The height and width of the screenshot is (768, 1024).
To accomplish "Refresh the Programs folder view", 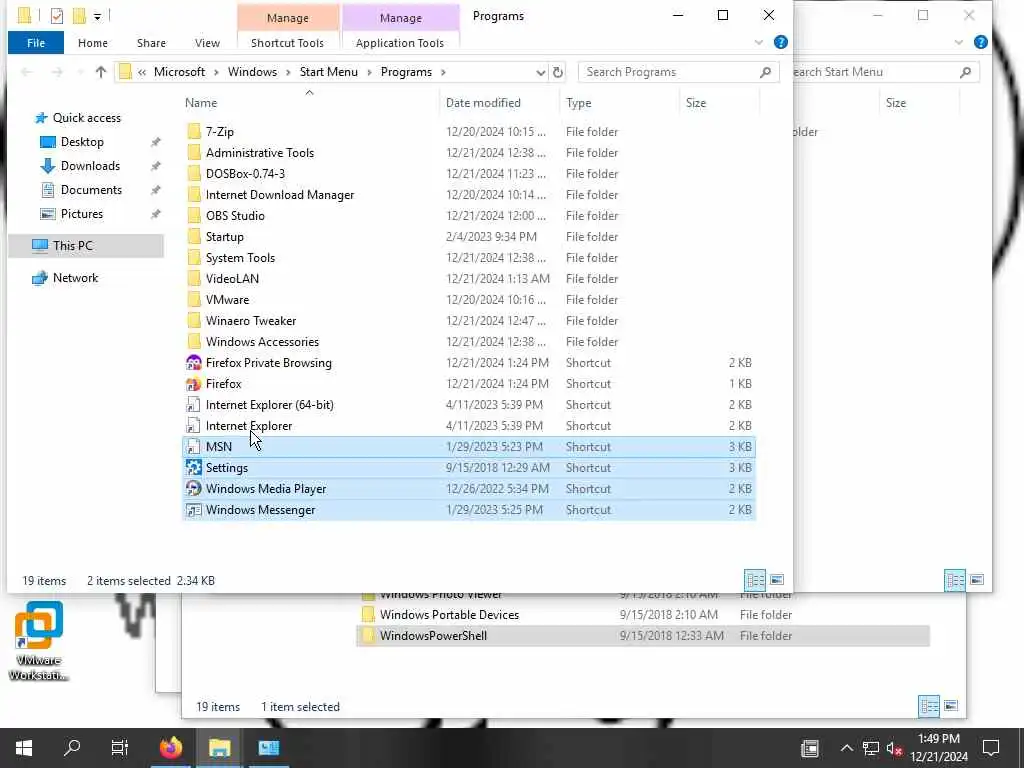I will point(558,72).
